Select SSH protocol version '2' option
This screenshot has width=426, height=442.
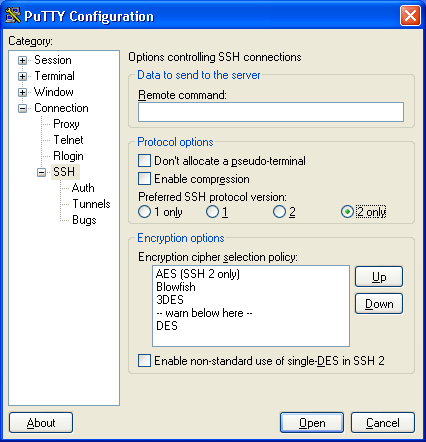click(x=284, y=212)
